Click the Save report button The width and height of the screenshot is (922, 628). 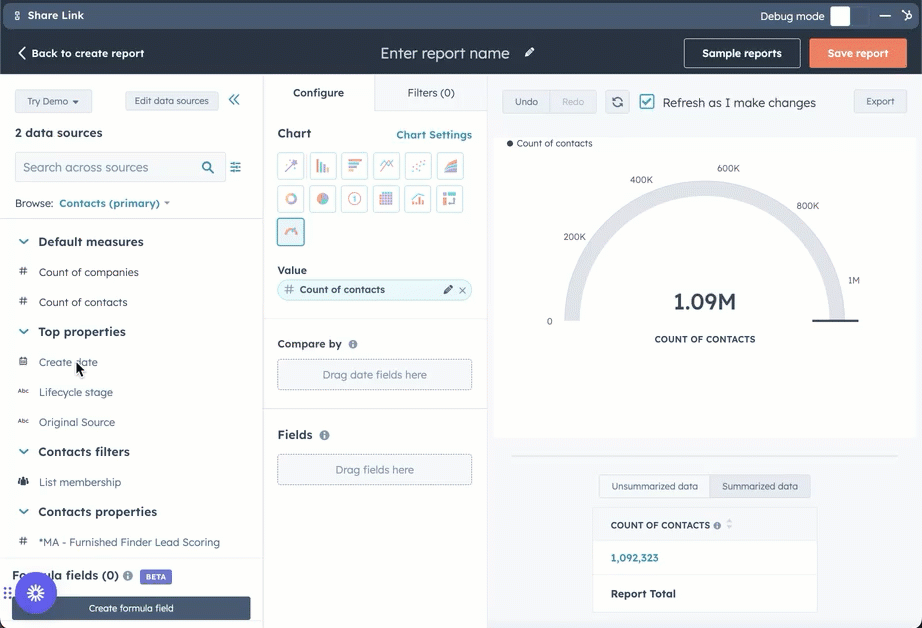click(x=857, y=53)
